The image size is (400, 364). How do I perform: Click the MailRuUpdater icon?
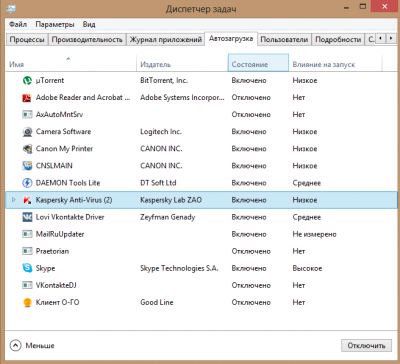[27, 234]
